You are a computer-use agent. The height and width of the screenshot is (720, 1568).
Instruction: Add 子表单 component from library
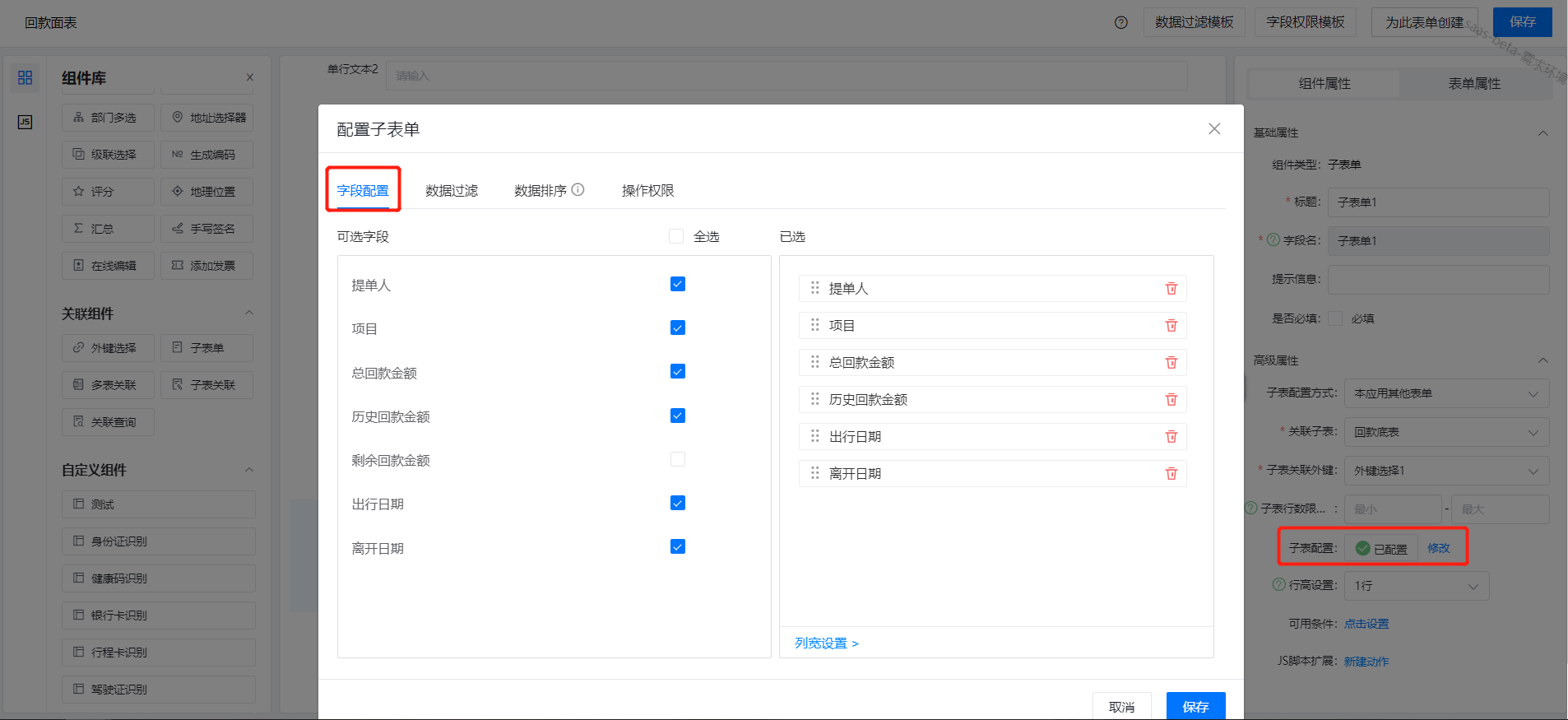coord(206,348)
